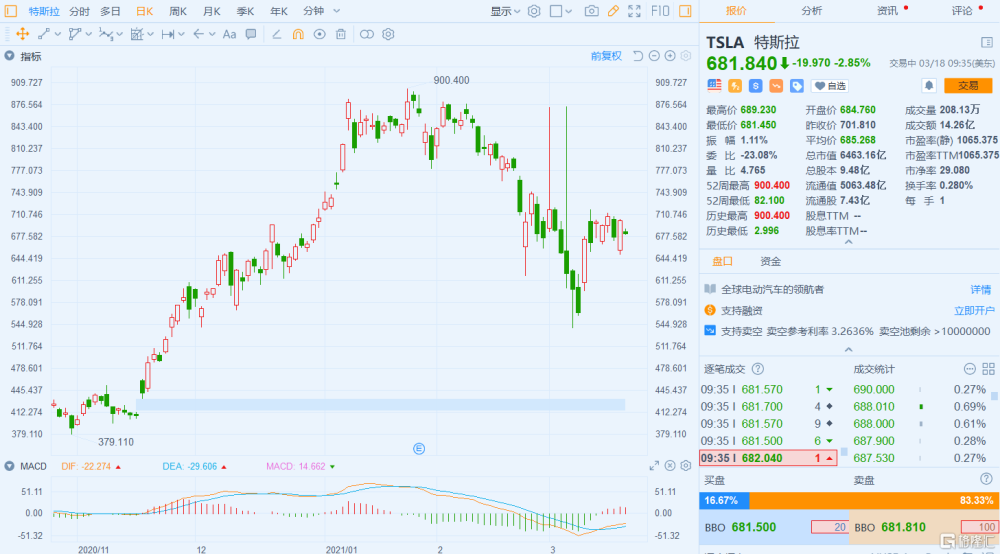The image size is (1000, 554).
Task: Click the camera screenshot icon
Action: click(x=591, y=11)
